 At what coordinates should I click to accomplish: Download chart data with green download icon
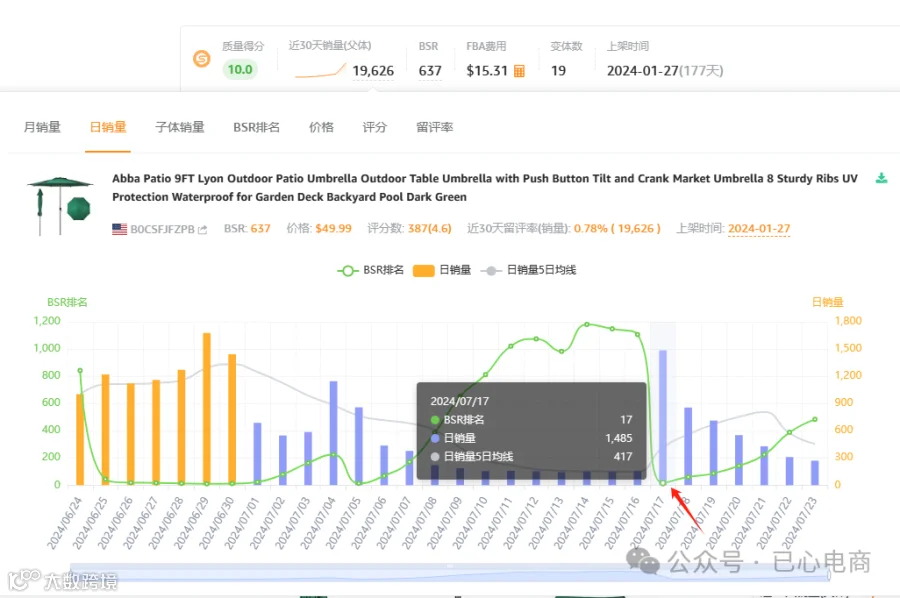(x=881, y=178)
